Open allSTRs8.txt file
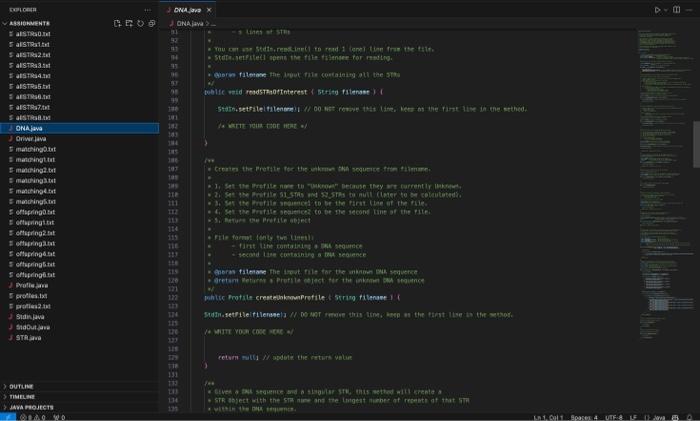Viewport: 700px width, 421px height. [x=33, y=117]
